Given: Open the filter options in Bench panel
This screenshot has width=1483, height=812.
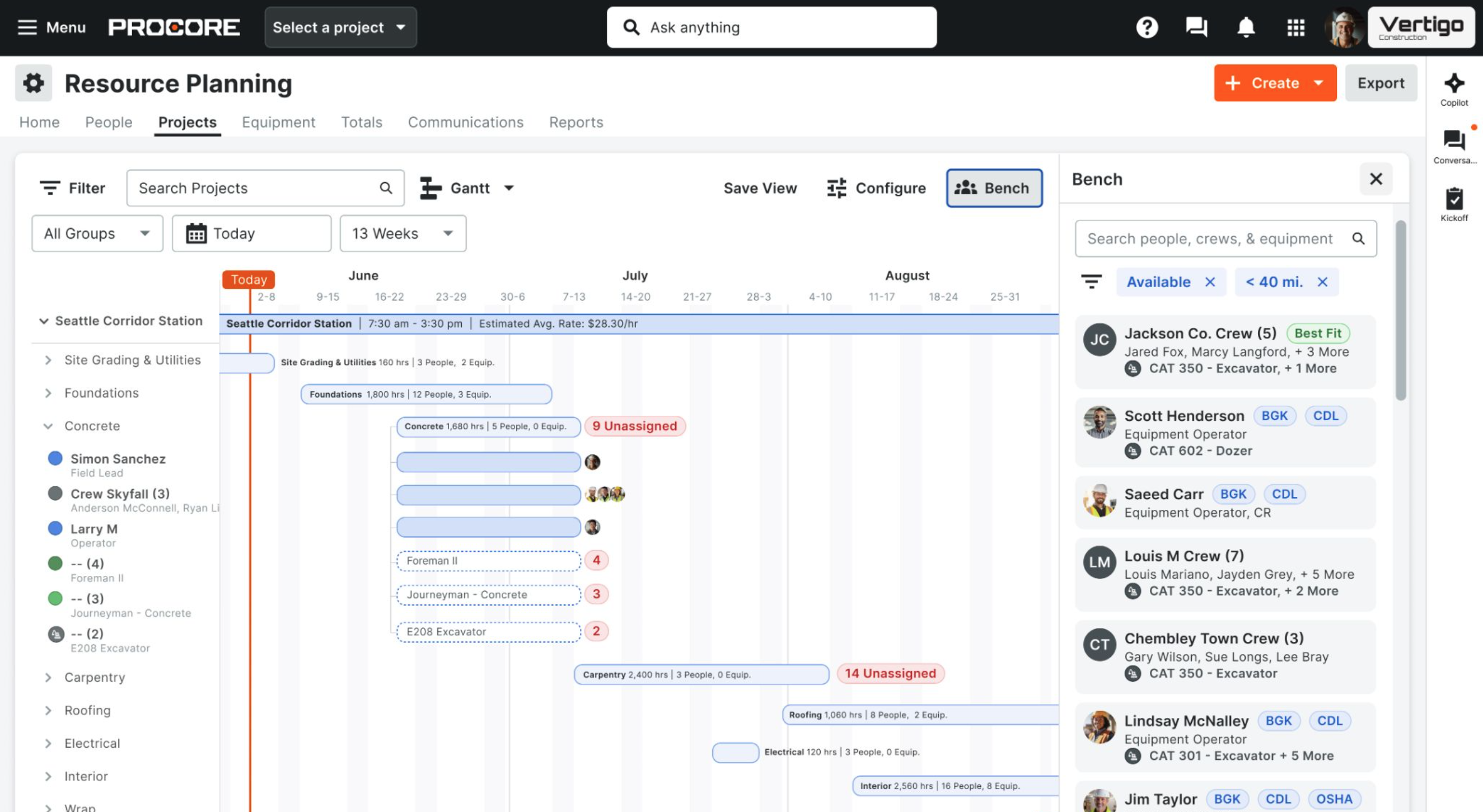Looking at the screenshot, I should click(1092, 282).
